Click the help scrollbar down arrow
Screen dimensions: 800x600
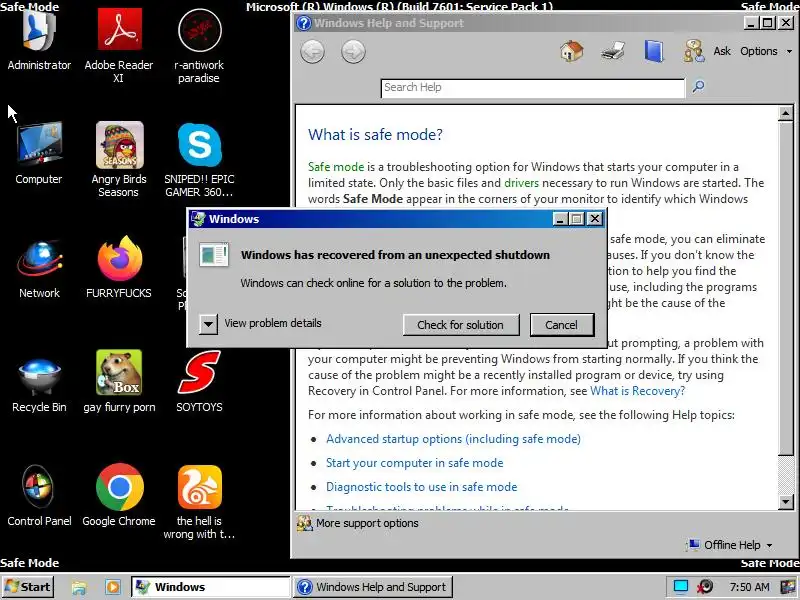[x=786, y=502]
